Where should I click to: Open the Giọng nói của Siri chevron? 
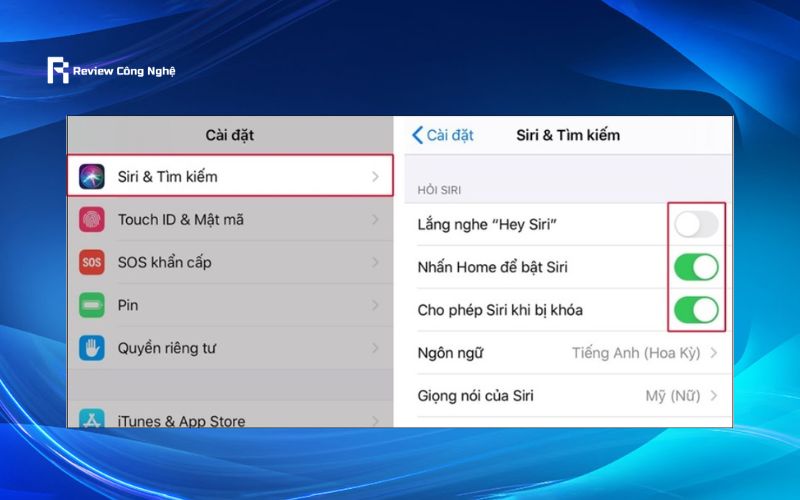coord(714,395)
